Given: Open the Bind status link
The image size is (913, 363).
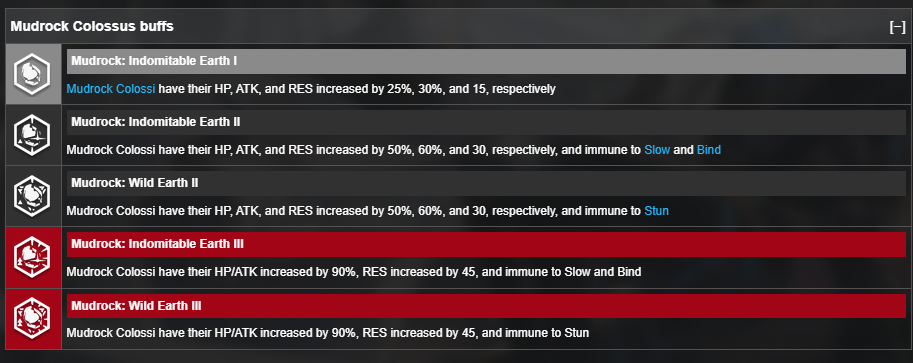Looking at the screenshot, I should (709, 150).
